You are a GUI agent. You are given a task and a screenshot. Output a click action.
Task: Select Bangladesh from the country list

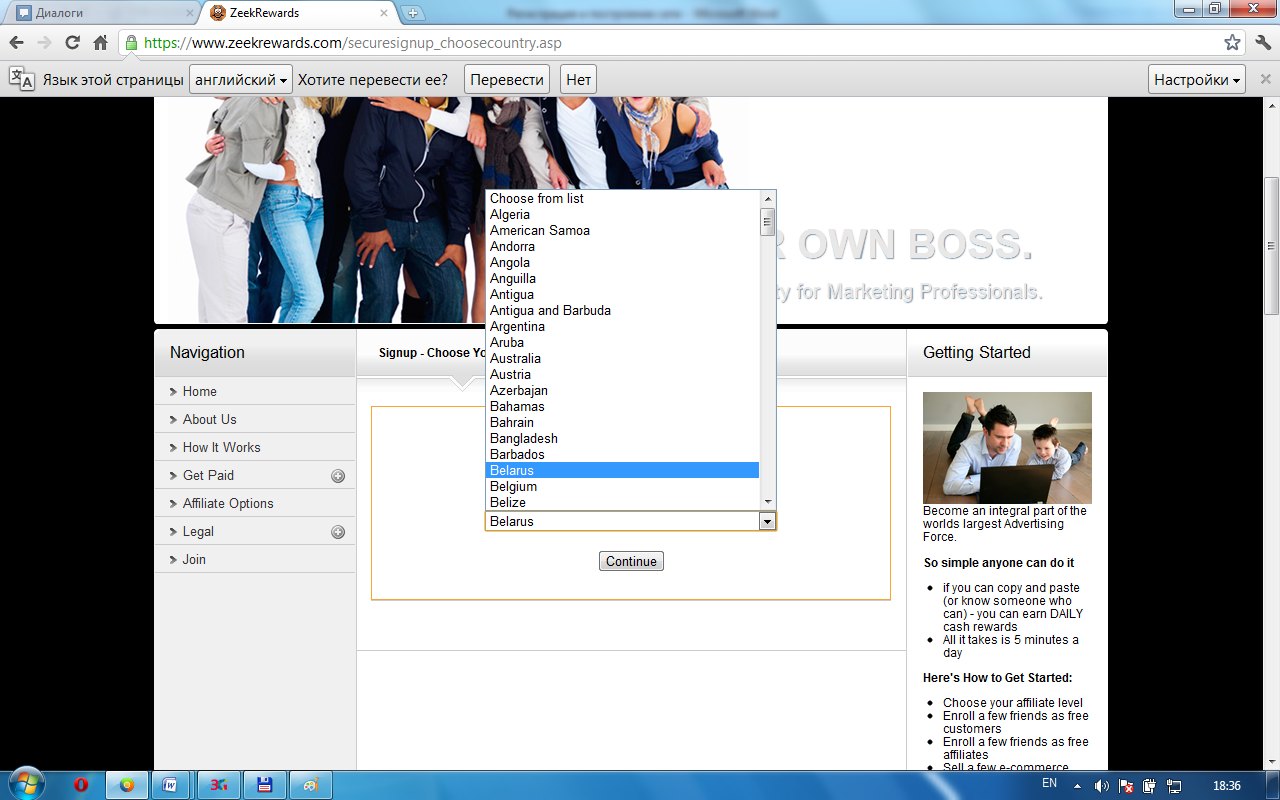pos(622,438)
